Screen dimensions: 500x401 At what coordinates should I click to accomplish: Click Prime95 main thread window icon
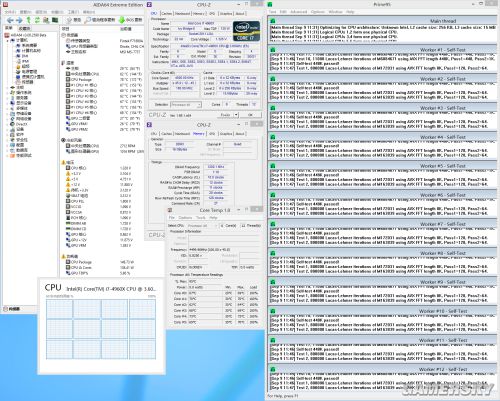pyautogui.click(x=273, y=21)
